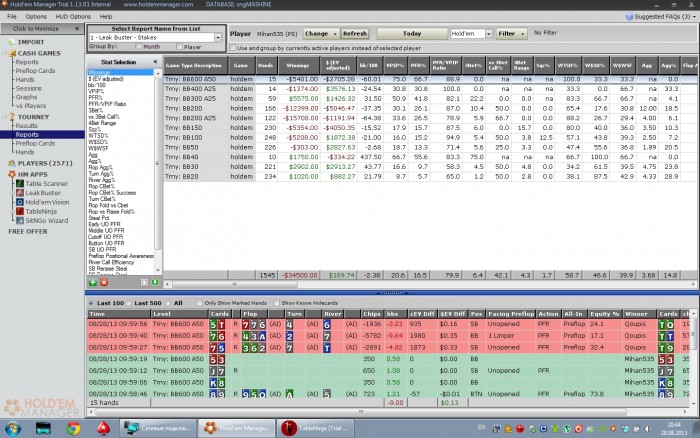Click the FREE OFFER link
Viewport: 700px width, 438px height.
click(28, 231)
